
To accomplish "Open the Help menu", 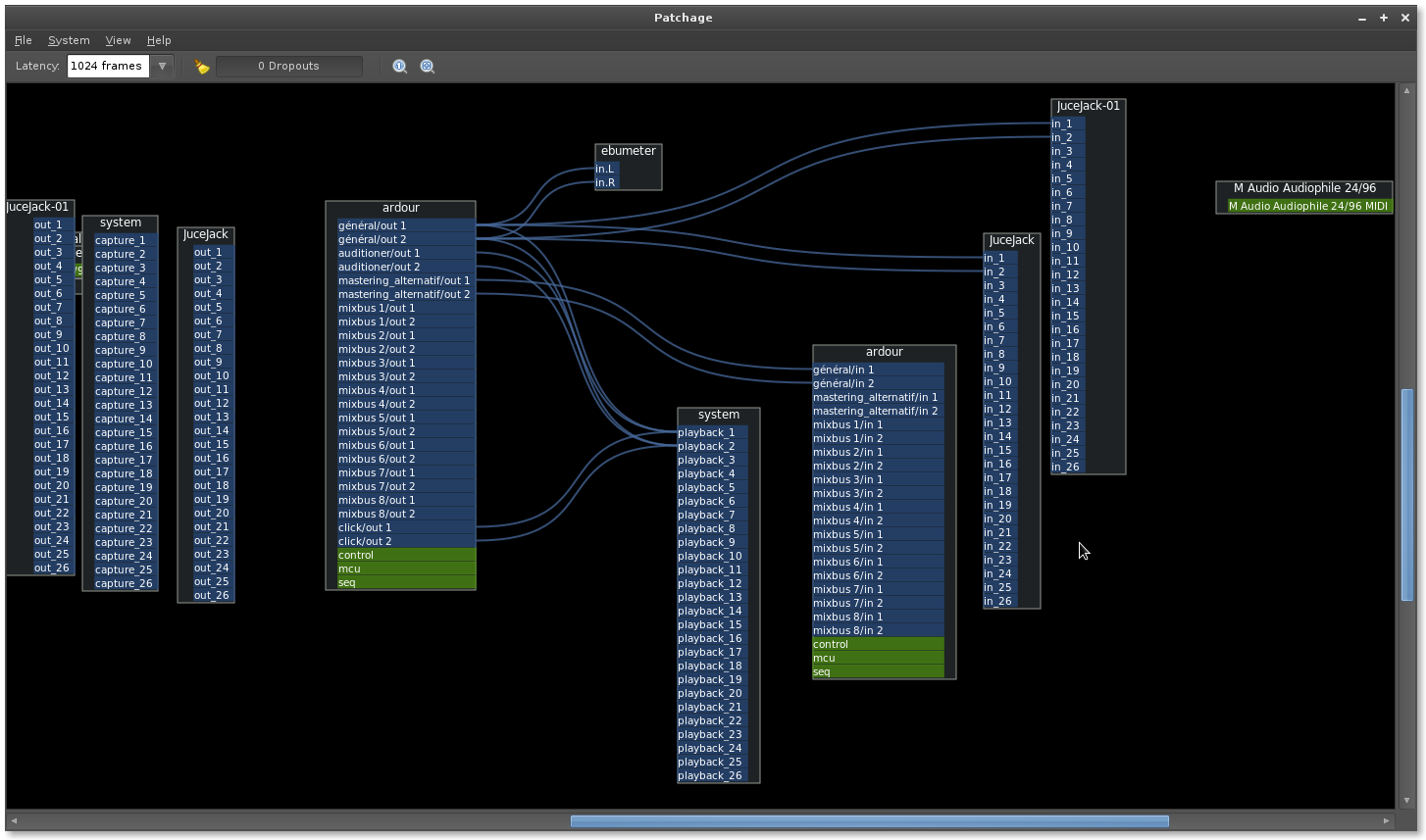I will 159,40.
